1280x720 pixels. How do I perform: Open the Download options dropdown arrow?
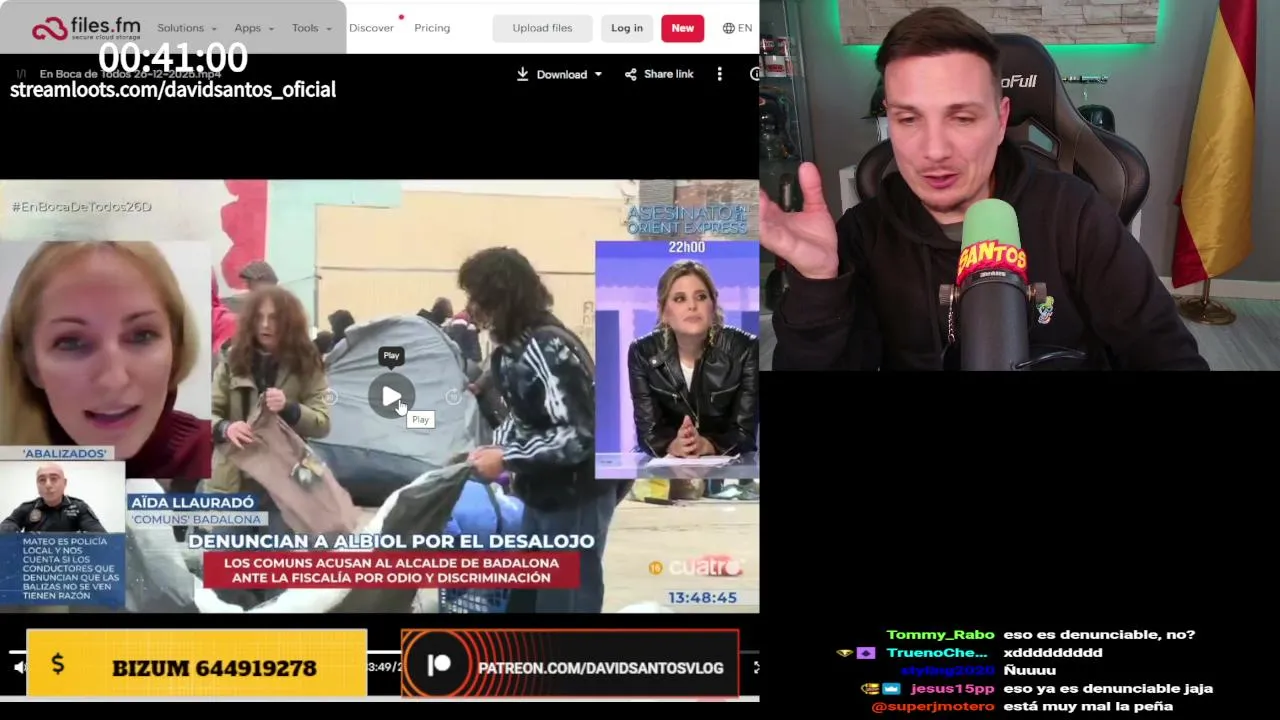598,74
